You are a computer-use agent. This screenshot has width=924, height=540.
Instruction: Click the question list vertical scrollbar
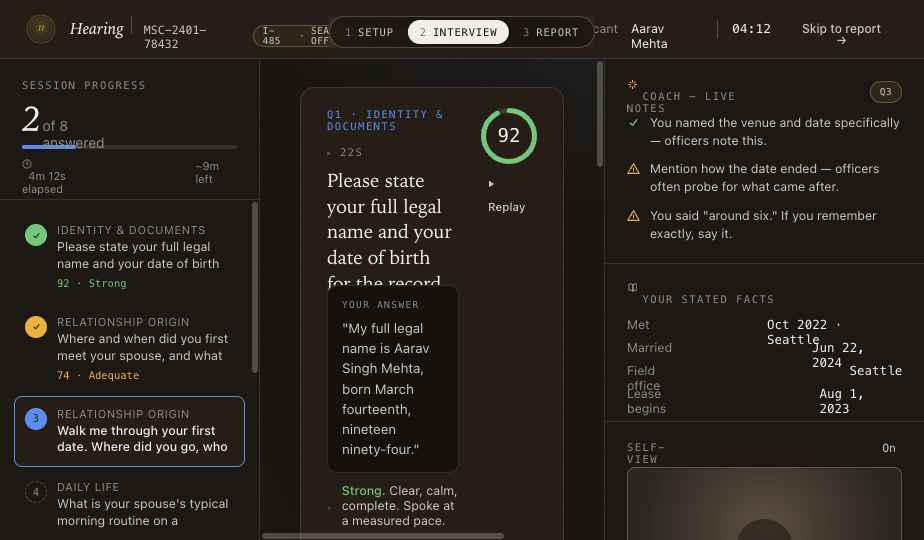tap(255, 287)
